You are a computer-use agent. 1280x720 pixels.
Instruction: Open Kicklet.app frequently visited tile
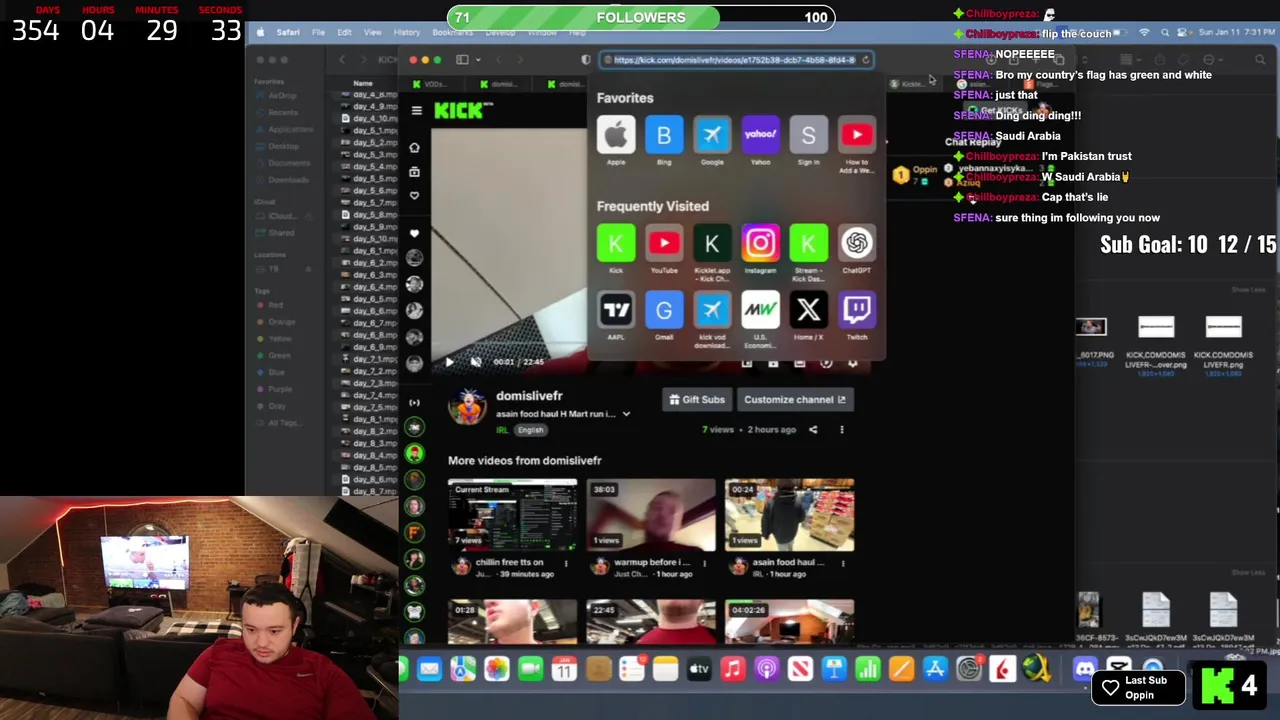[x=712, y=243]
